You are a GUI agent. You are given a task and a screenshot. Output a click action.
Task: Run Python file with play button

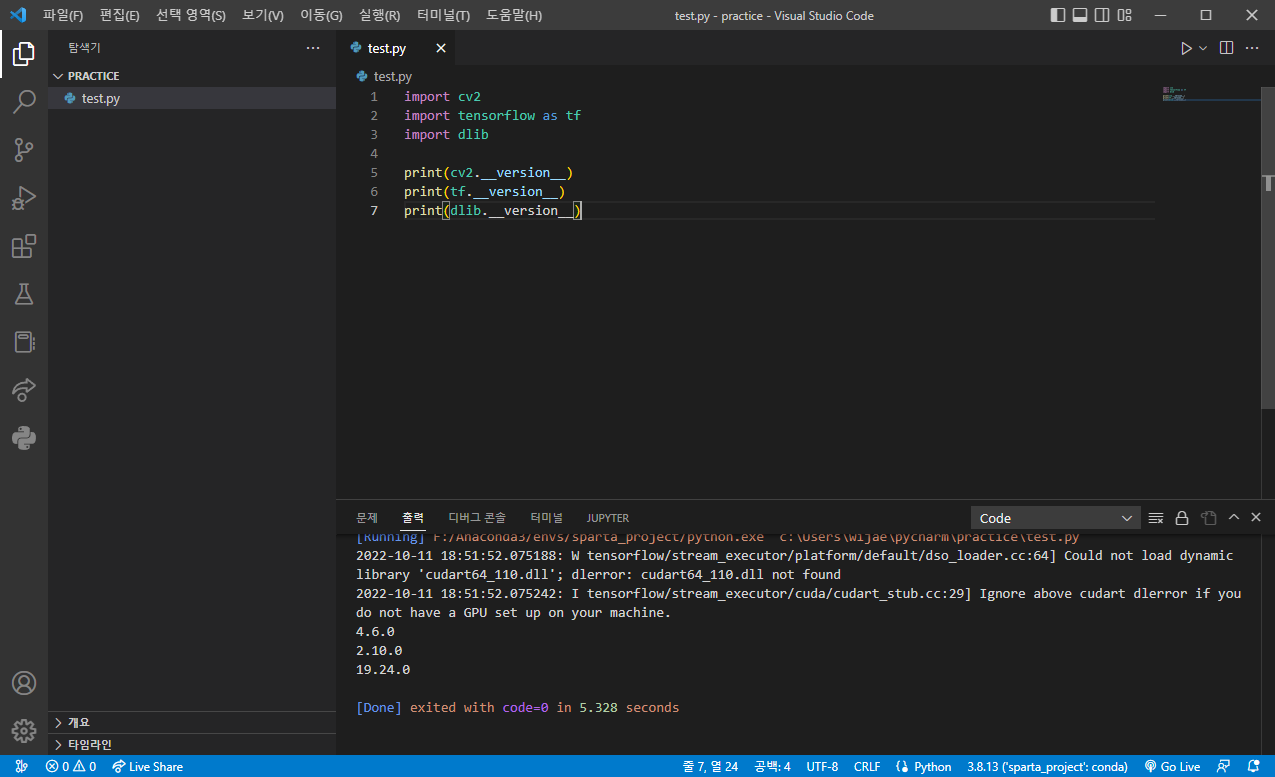pyautogui.click(x=1186, y=48)
